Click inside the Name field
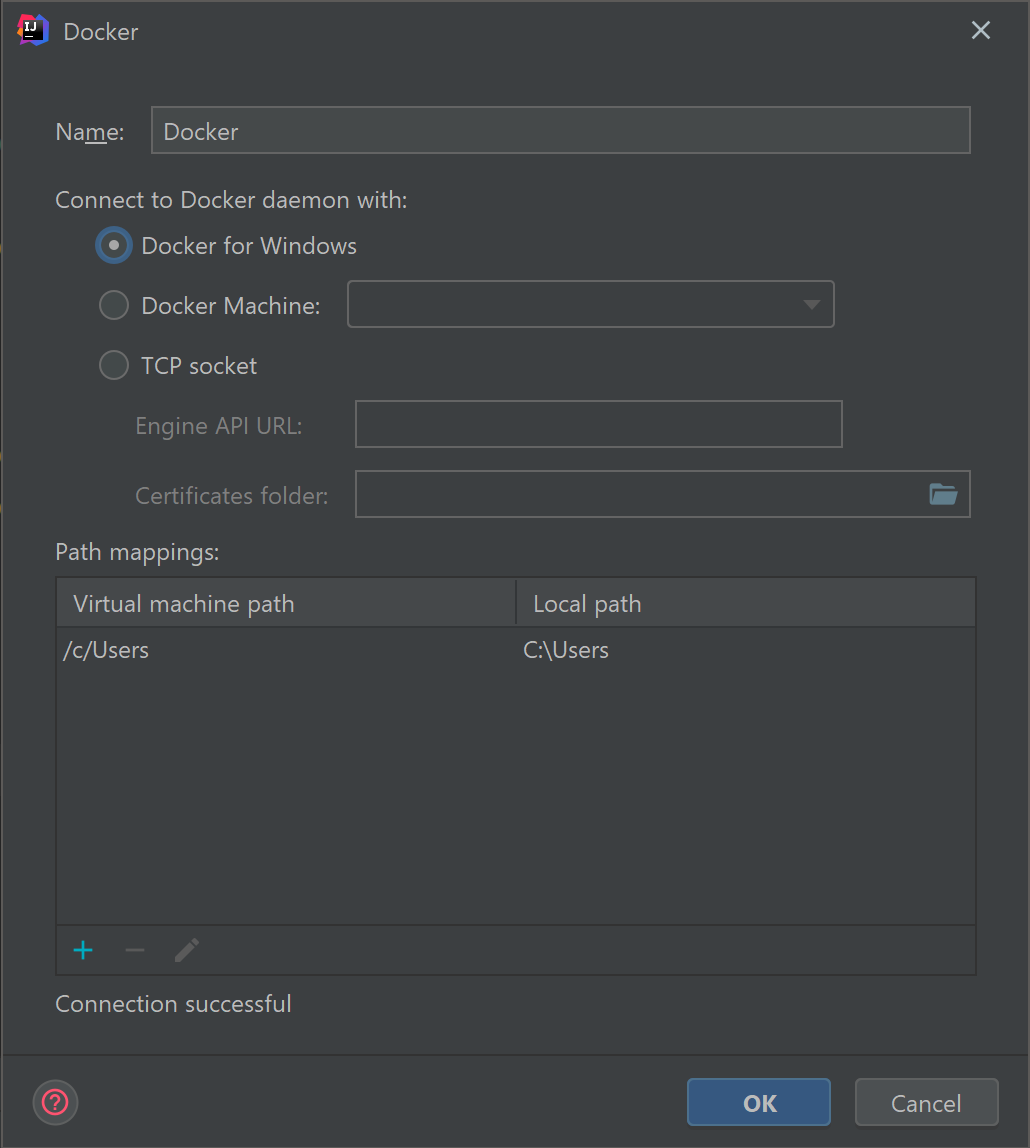Image resolution: width=1030 pixels, height=1148 pixels. pos(560,129)
